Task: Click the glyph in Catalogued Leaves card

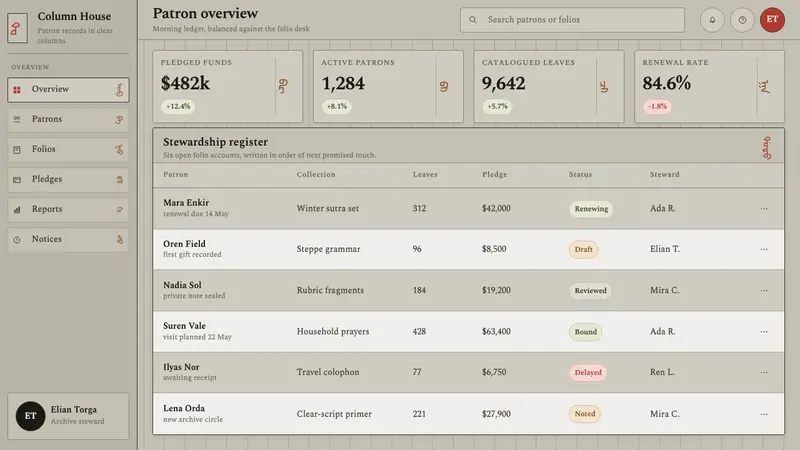Action: [x=604, y=87]
